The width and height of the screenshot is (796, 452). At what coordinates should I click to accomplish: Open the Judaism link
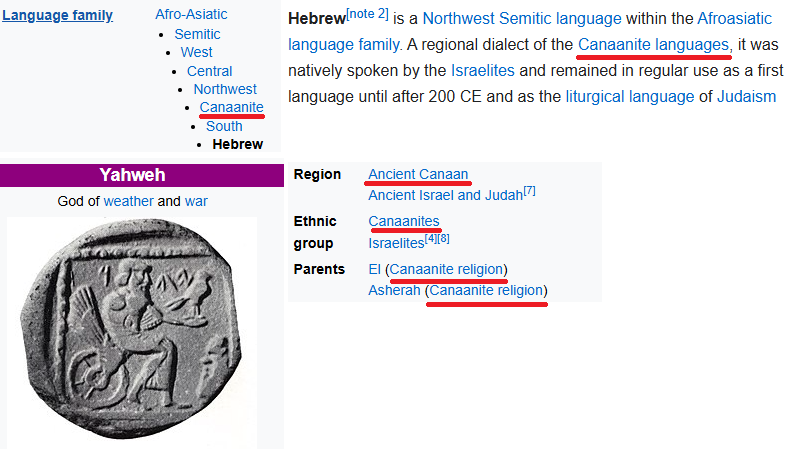click(x=746, y=96)
